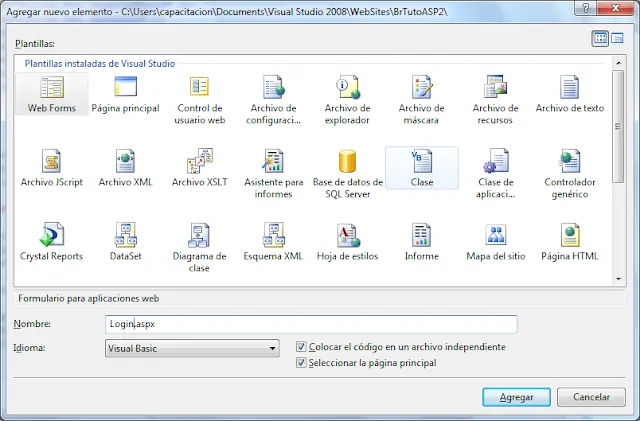Choose the Archivo de recursos template
The image size is (640, 421).
pyautogui.click(x=495, y=100)
